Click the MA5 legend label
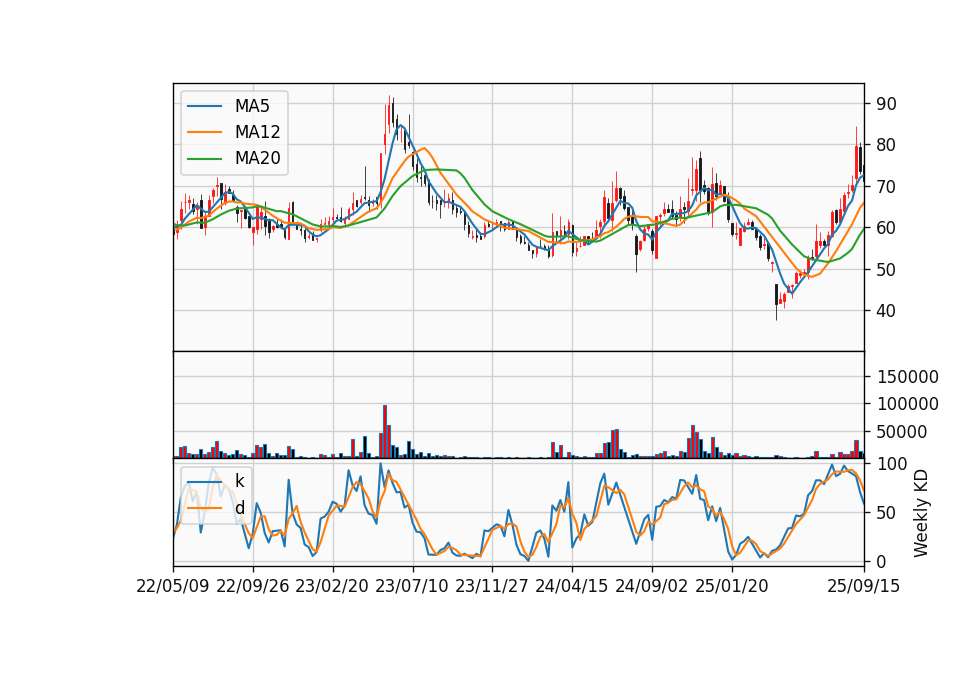960x690 pixels. (252, 106)
